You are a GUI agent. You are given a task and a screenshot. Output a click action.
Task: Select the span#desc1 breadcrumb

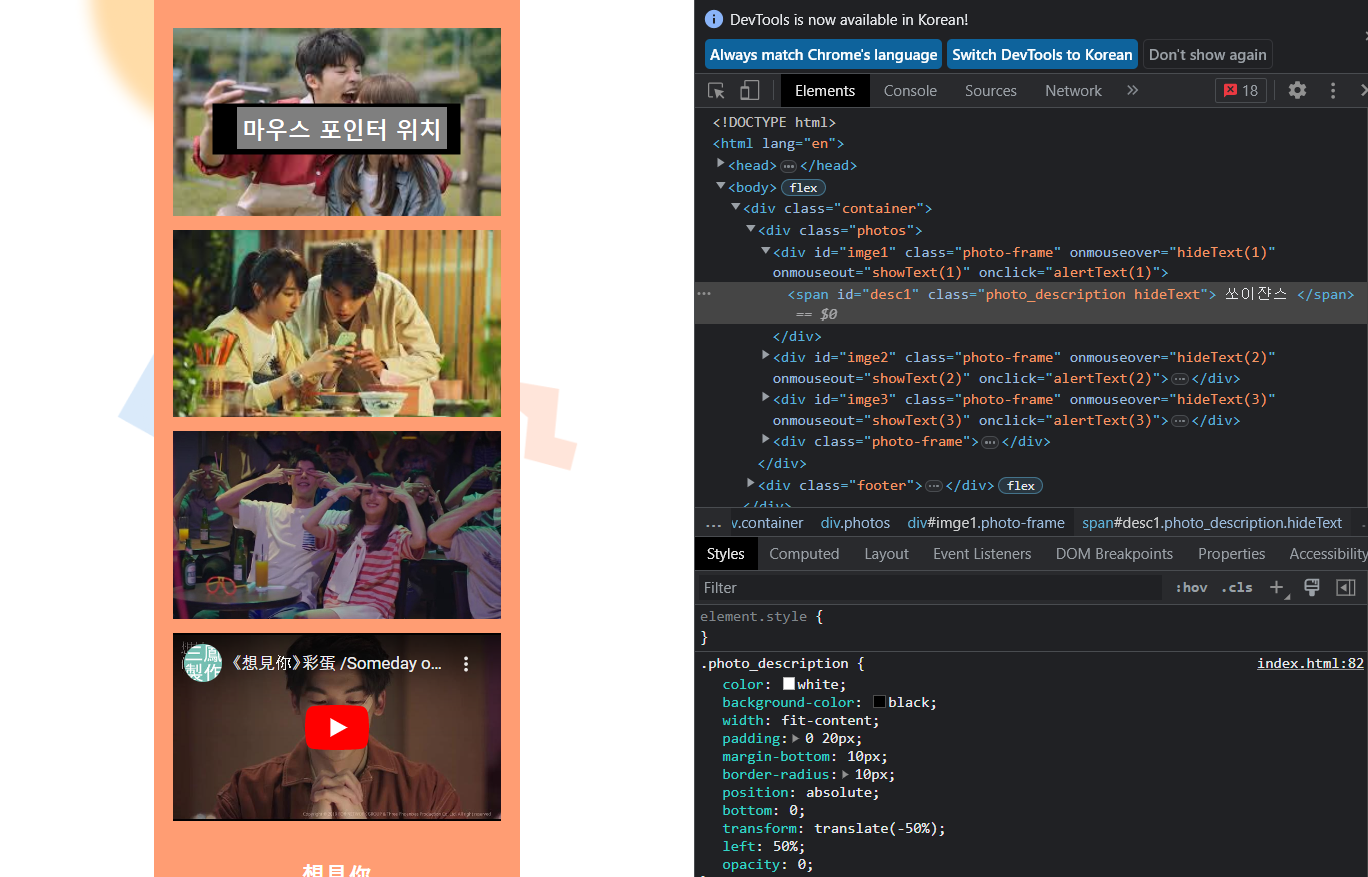tap(1212, 523)
